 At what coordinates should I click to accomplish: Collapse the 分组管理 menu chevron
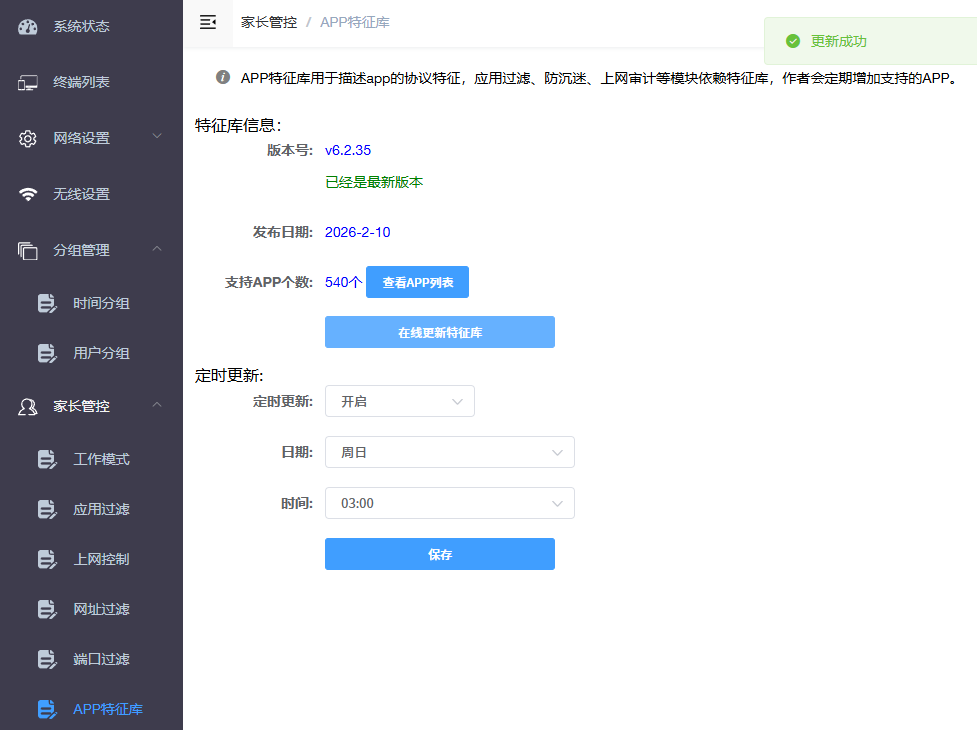pos(157,249)
